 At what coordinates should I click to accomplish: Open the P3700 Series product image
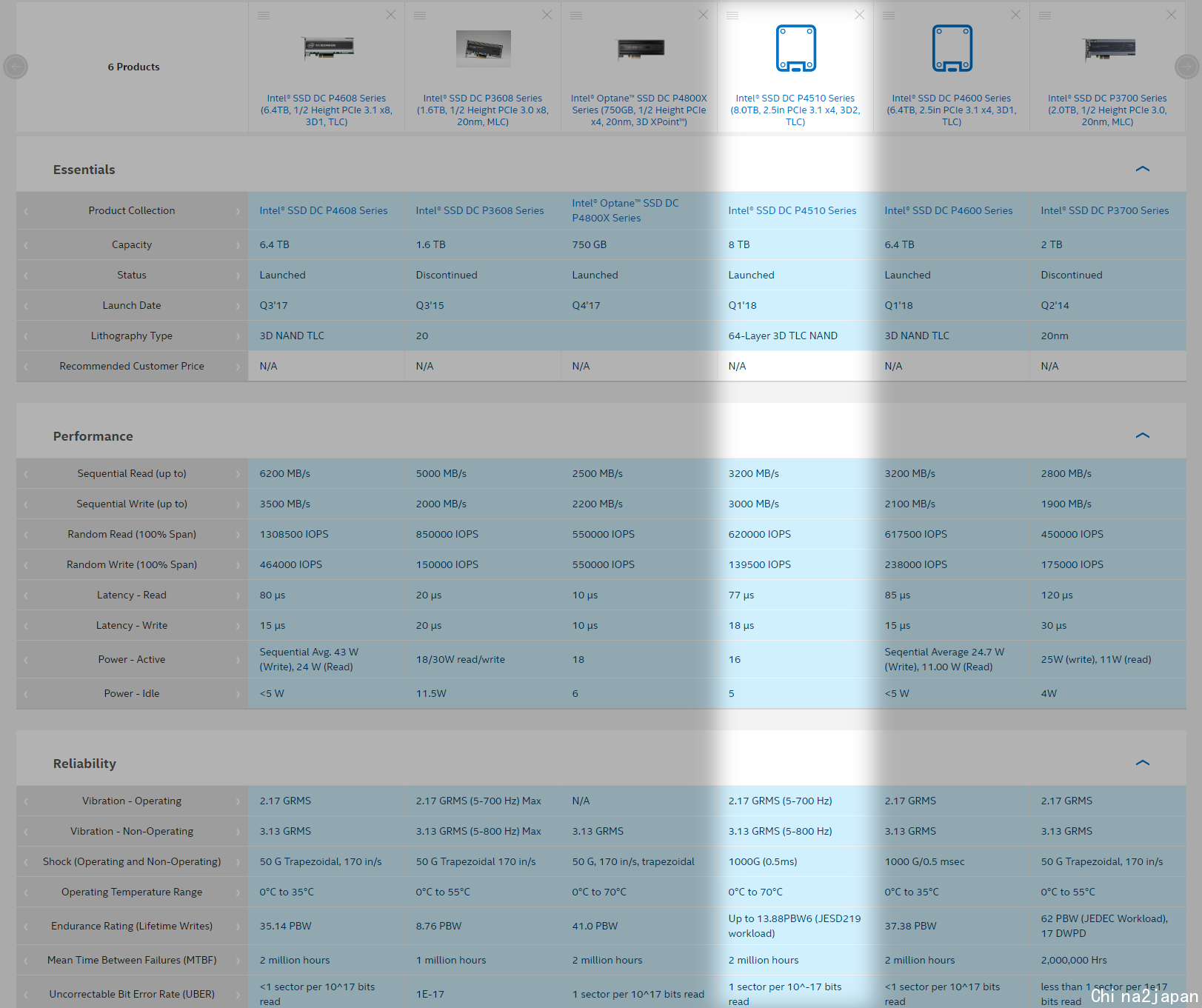[1109, 49]
